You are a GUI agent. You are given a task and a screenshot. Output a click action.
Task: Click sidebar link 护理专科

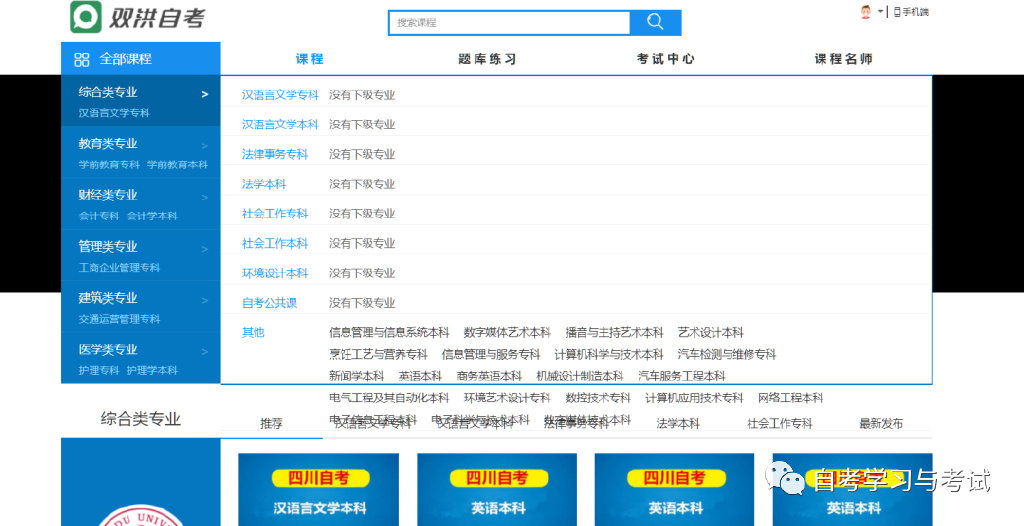point(99,370)
